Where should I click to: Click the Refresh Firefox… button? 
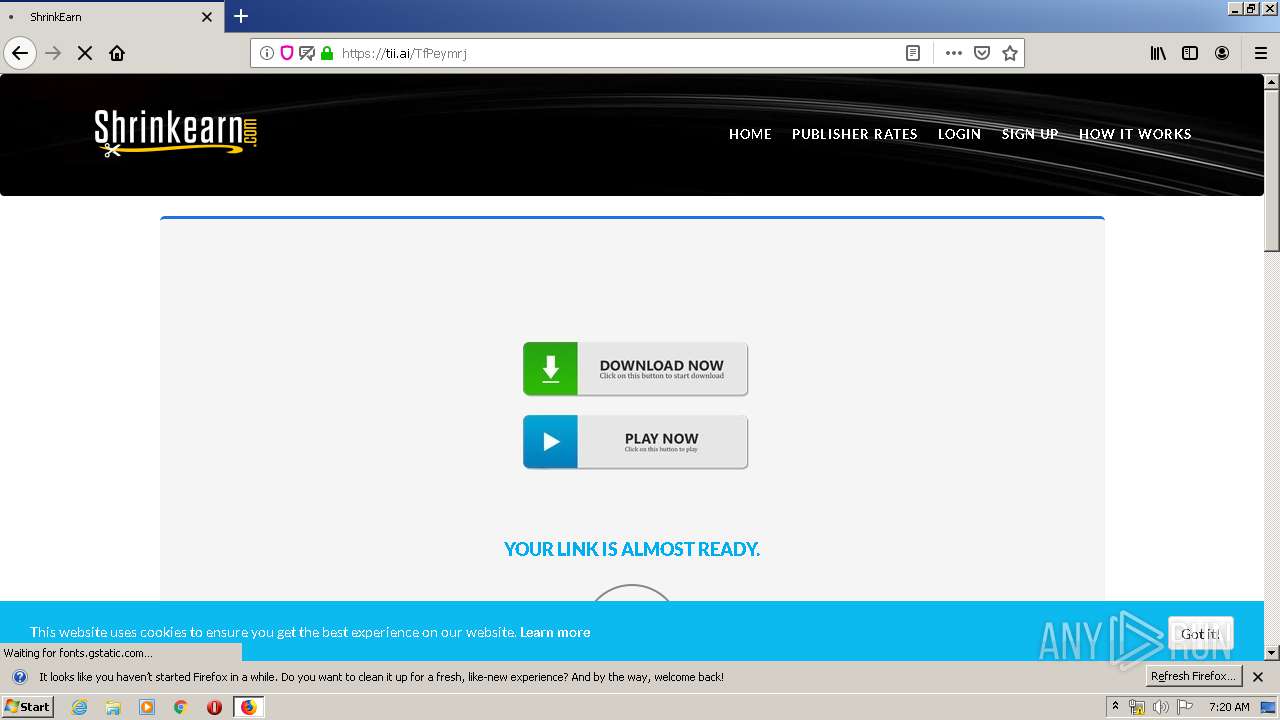pos(1194,676)
